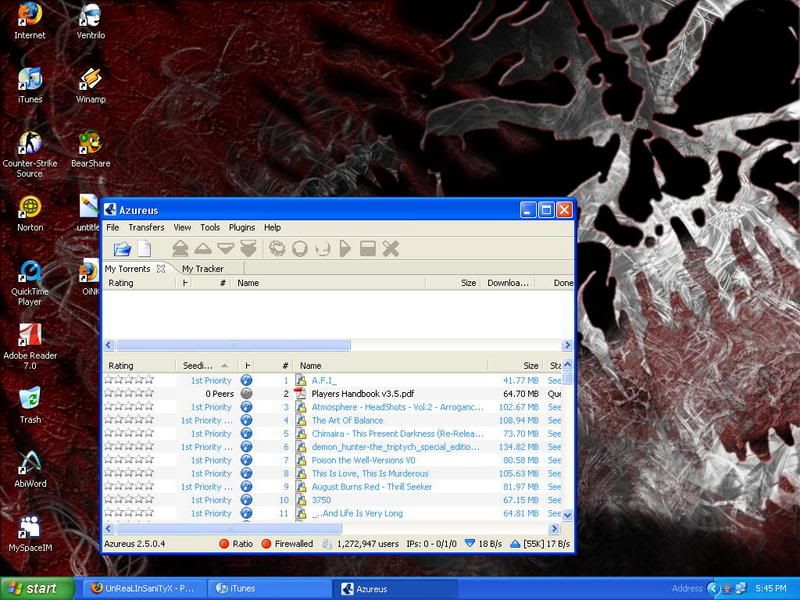Open the Plugins menu
800x600 pixels.
pyautogui.click(x=242, y=228)
